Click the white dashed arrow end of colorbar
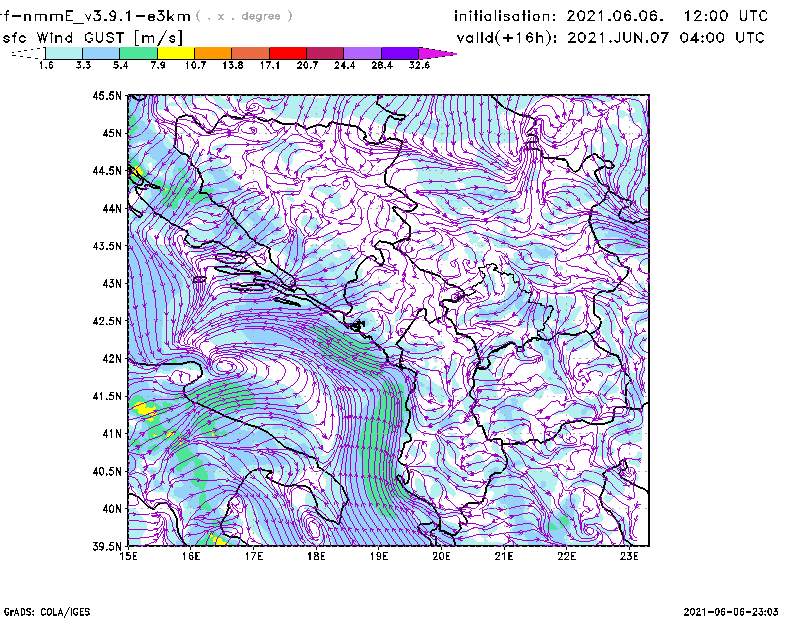The height and width of the screenshot is (618, 800). point(28,53)
